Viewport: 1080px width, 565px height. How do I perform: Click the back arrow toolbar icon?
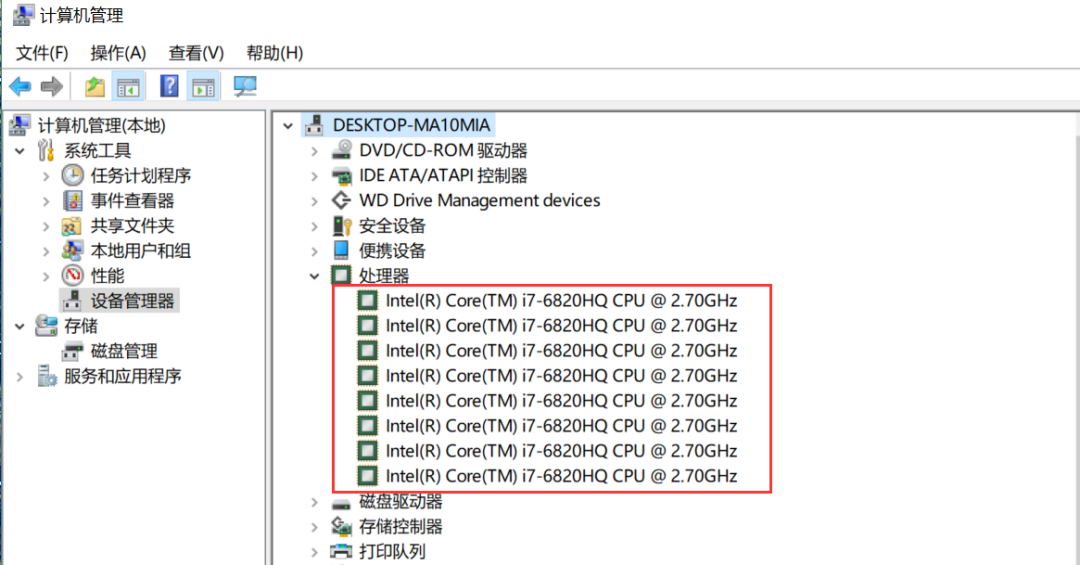point(20,87)
